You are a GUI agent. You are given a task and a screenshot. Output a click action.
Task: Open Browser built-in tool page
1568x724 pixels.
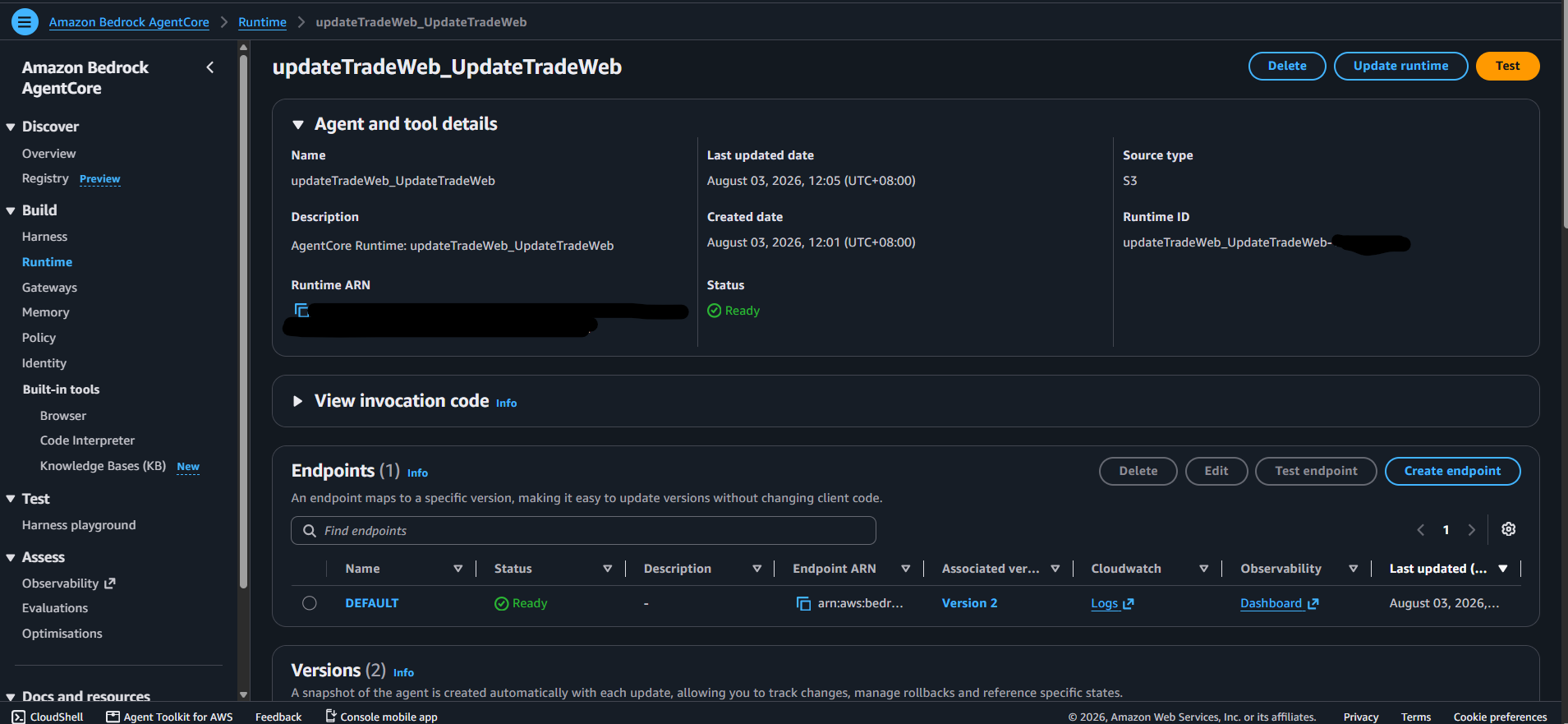[x=62, y=416]
